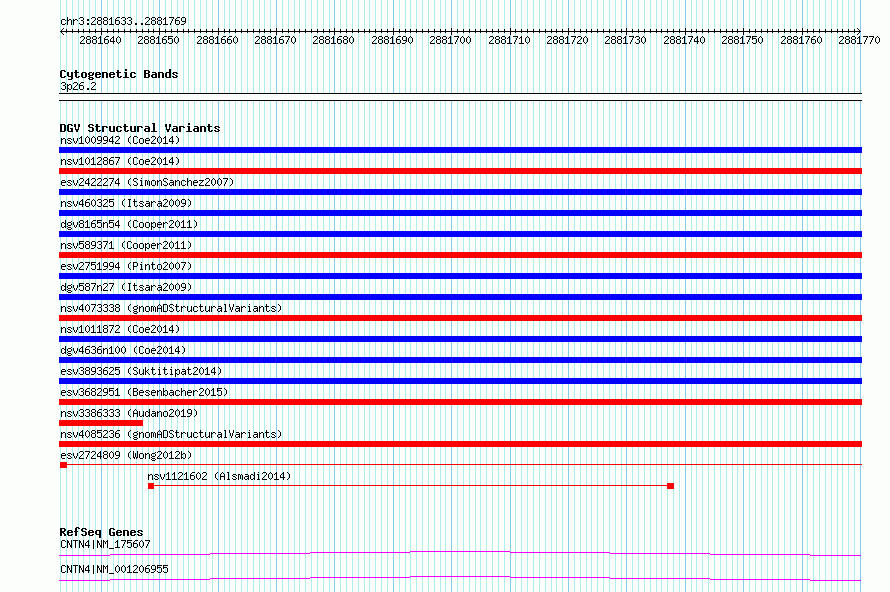Viewport: 890px width, 592px height.
Task: Open variant dgv587n27 (Itsara2009) label
Action: click(126, 287)
